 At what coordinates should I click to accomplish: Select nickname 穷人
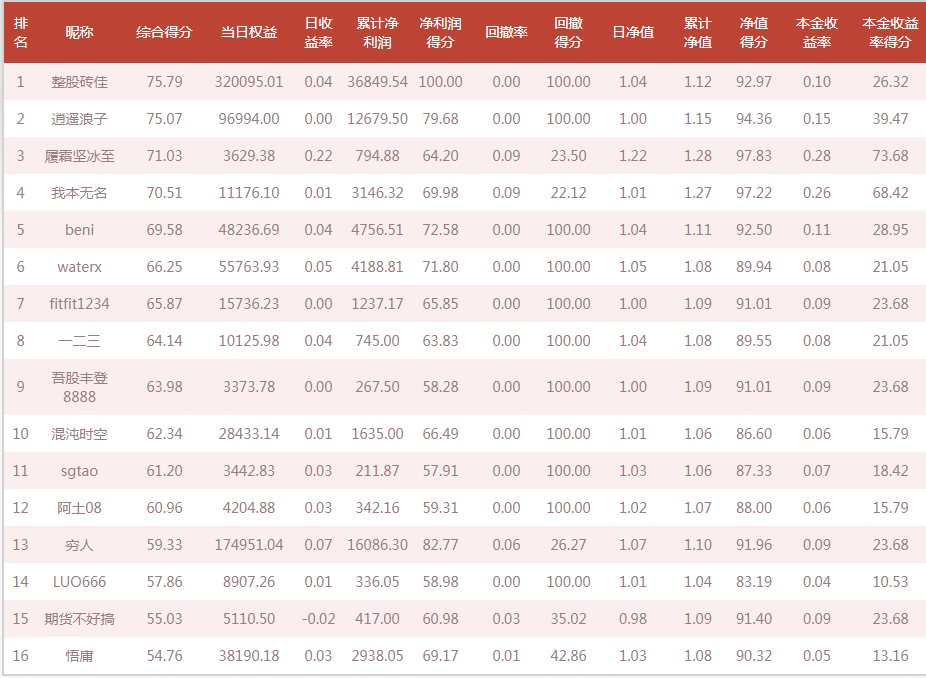coord(79,545)
